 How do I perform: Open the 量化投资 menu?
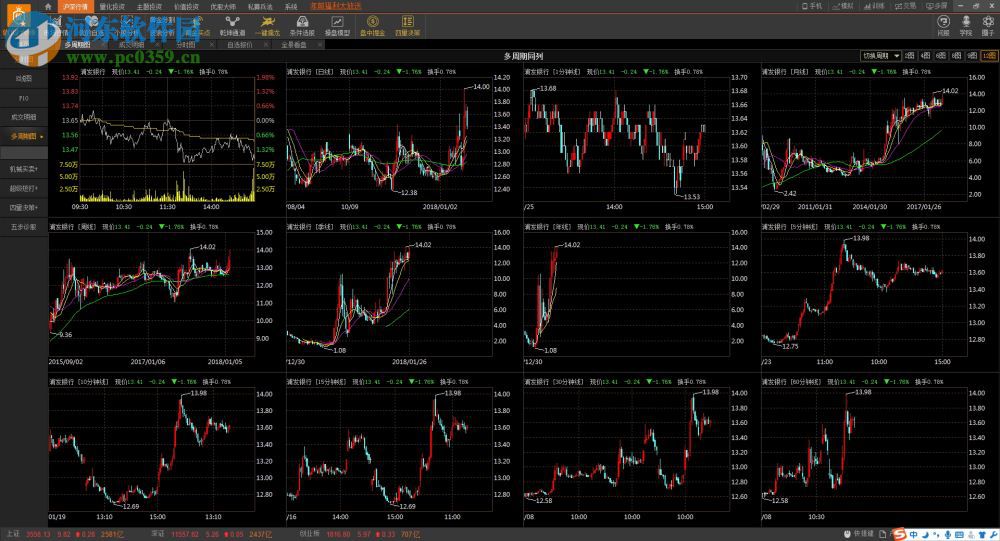point(112,6)
